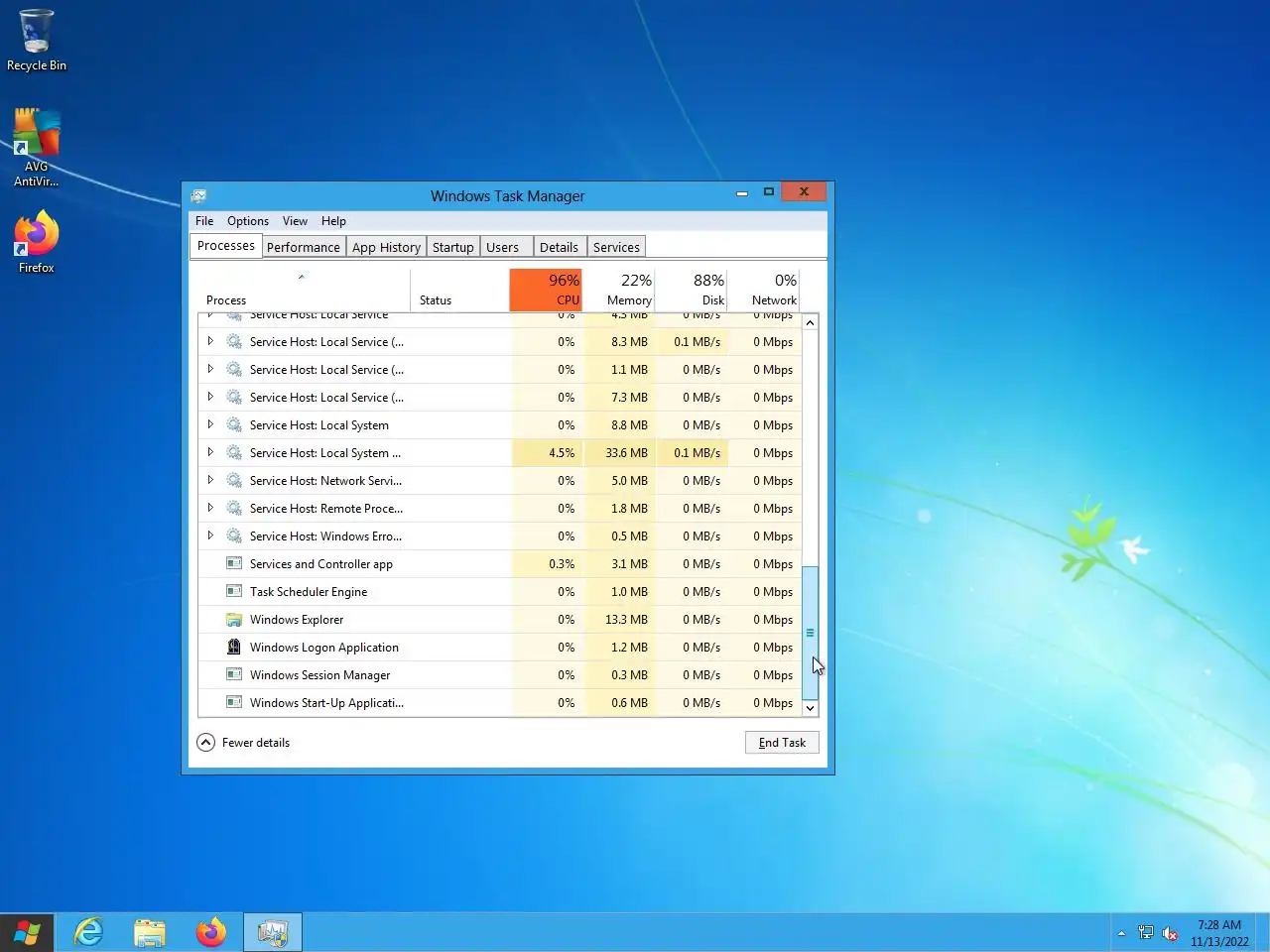Open the View menu
The width and height of the screenshot is (1270, 952).
click(295, 221)
